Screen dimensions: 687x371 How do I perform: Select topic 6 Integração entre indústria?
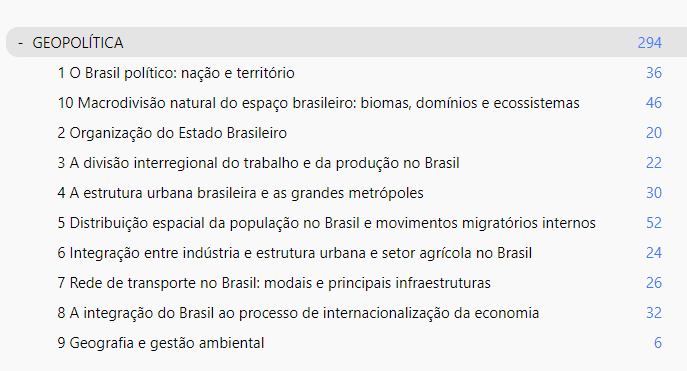point(294,253)
